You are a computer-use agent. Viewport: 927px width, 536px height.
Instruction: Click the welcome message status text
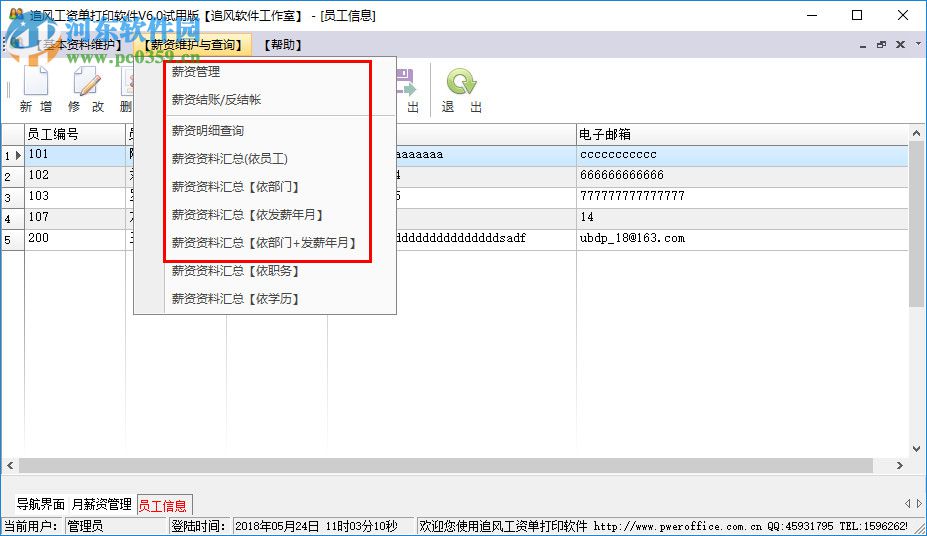tap(664, 526)
